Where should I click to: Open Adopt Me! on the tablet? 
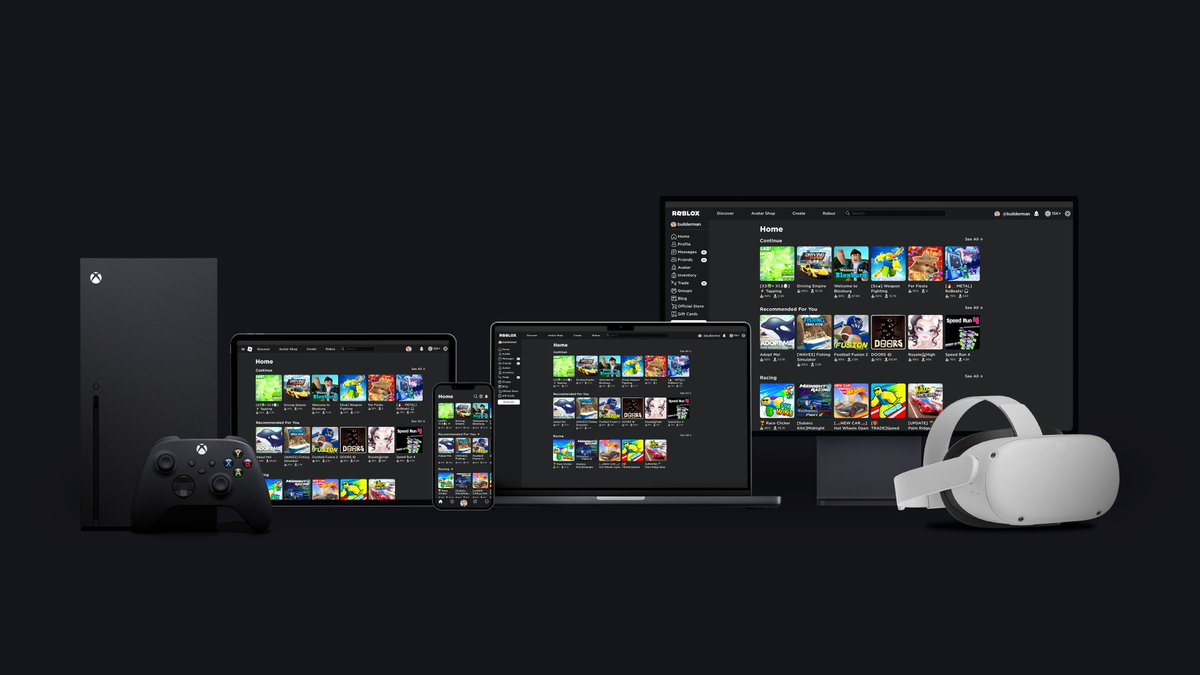tap(268, 440)
